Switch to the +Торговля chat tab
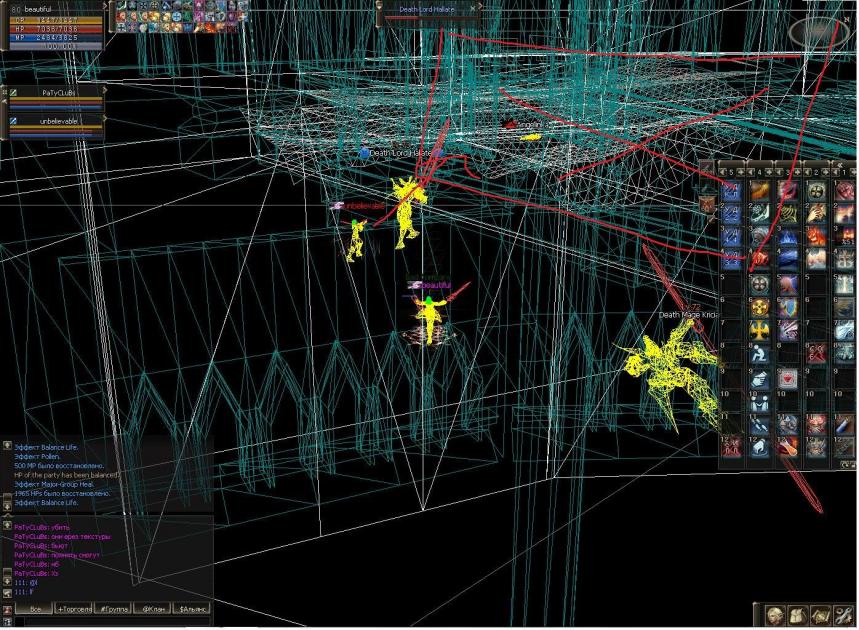The height and width of the screenshot is (630, 859). point(75,608)
